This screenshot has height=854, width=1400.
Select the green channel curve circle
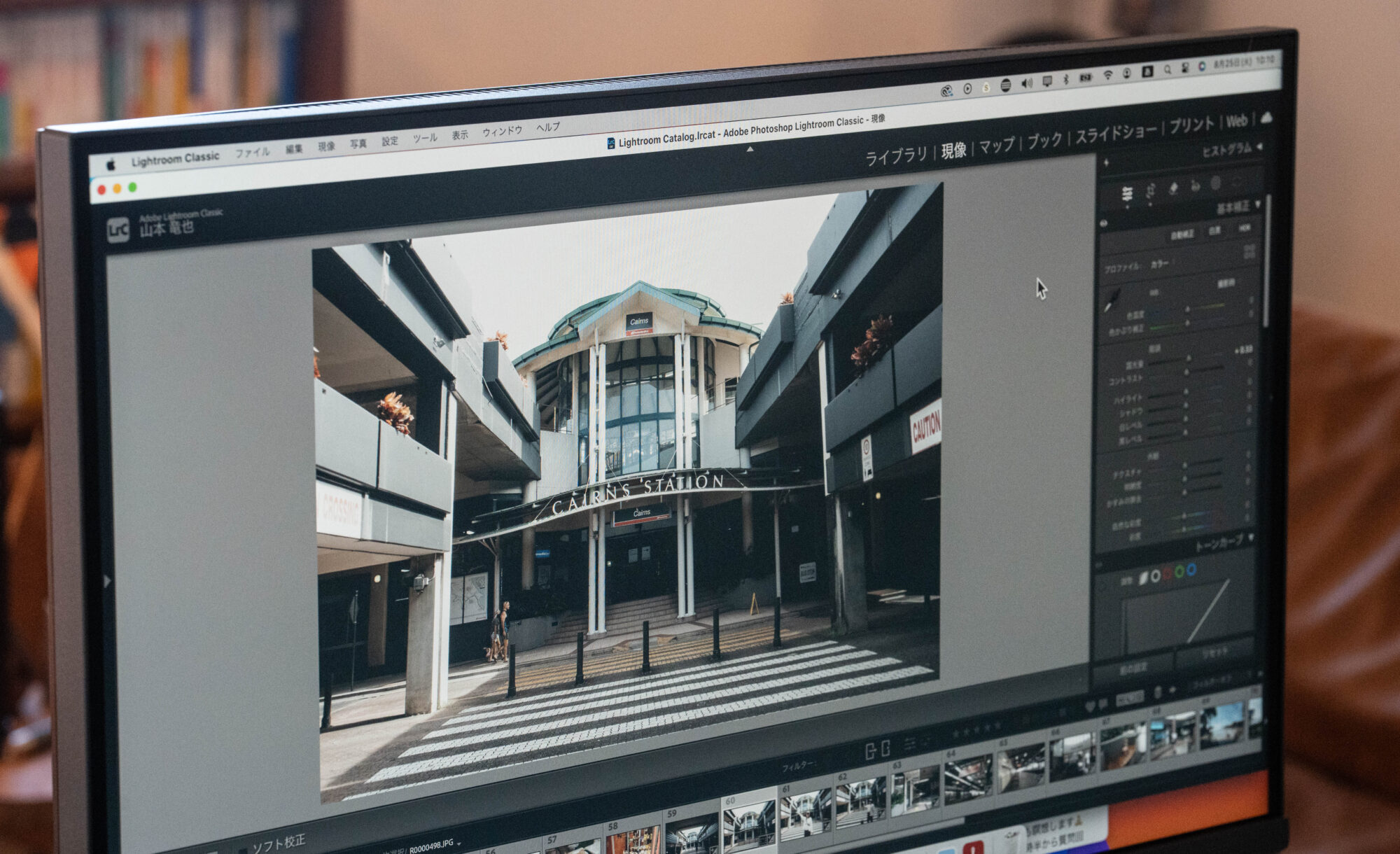[x=1179, y=572]
